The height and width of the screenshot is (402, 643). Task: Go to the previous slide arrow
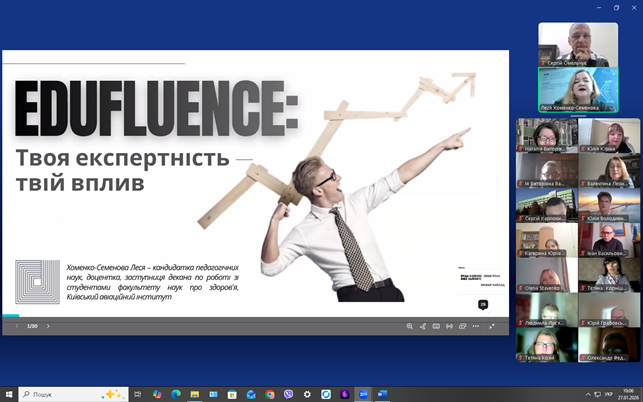(x=16, y=326)
